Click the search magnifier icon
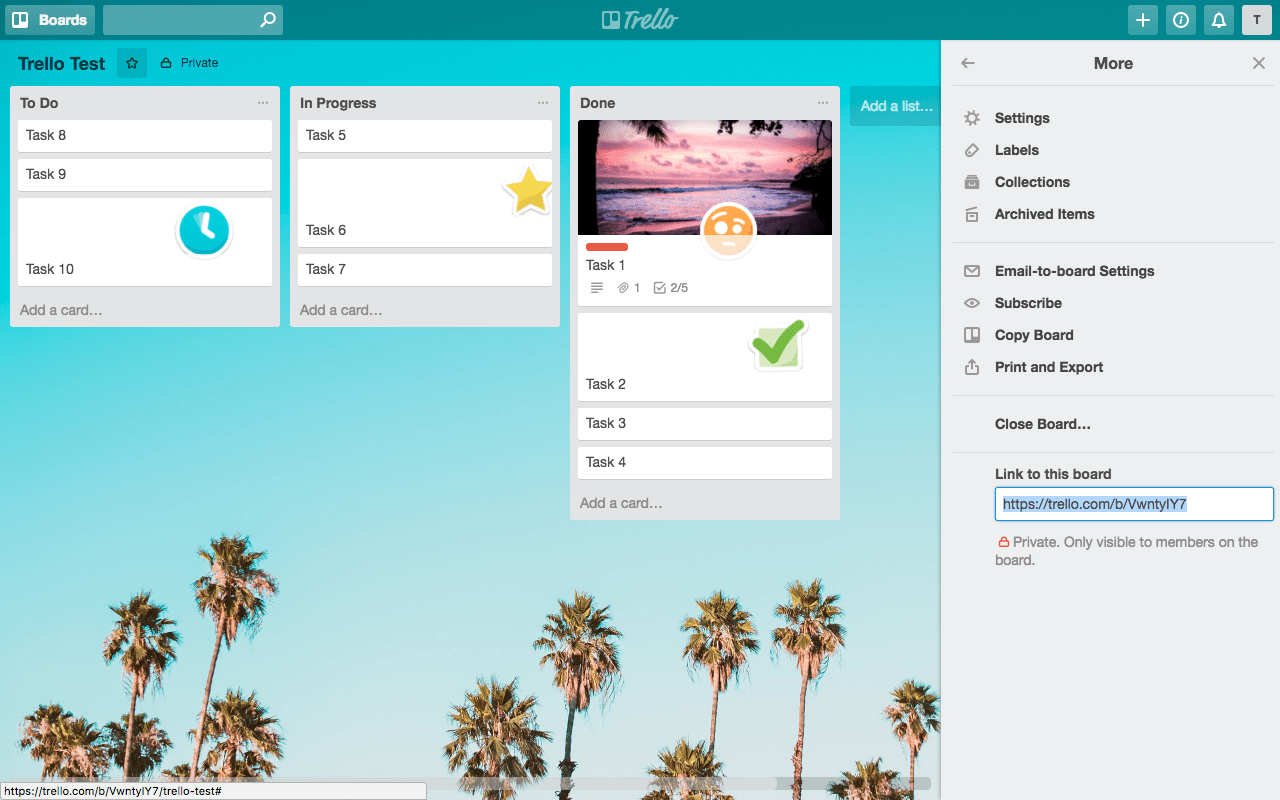 pos(267,20)
